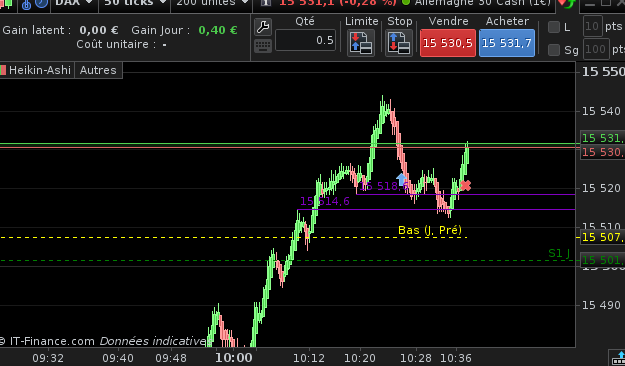Image resolution: width=625 pixels, height=366 pixels.
Task: Click the keyboard shortcuts icon
Action: pos(263,46)
